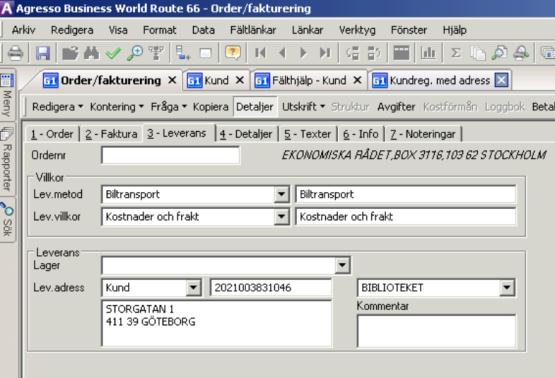Click the Sök sidebar icon
This screenshot has width=555, height=378.
click(x=7, y=209)
